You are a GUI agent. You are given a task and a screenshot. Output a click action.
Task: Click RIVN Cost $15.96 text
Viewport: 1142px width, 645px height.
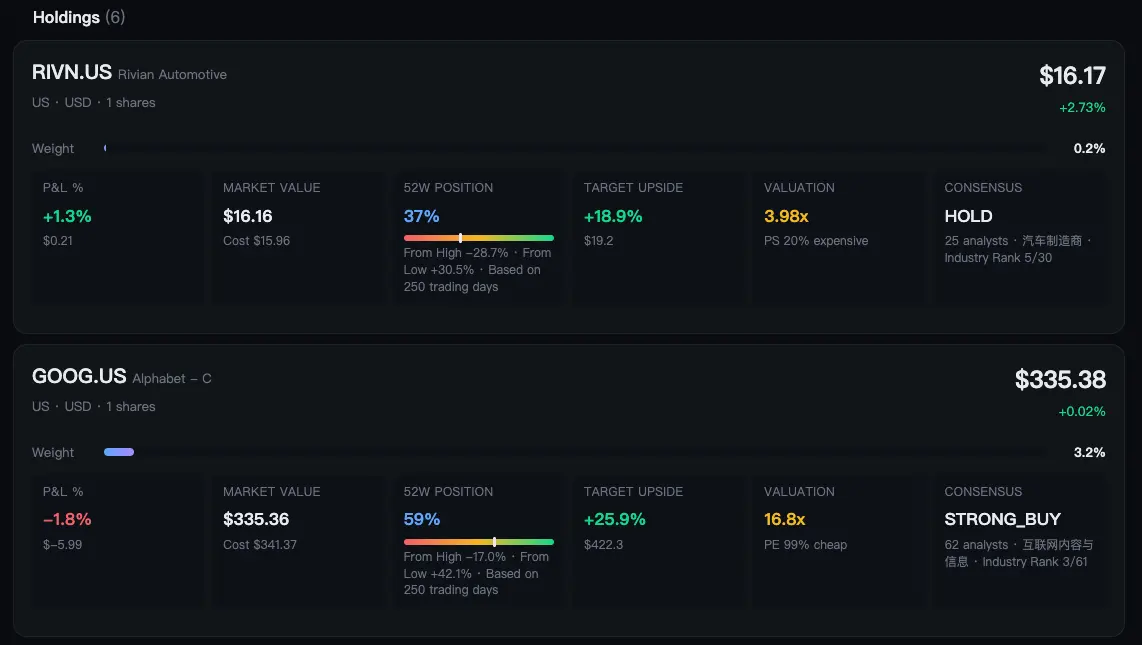click(256, 241)
